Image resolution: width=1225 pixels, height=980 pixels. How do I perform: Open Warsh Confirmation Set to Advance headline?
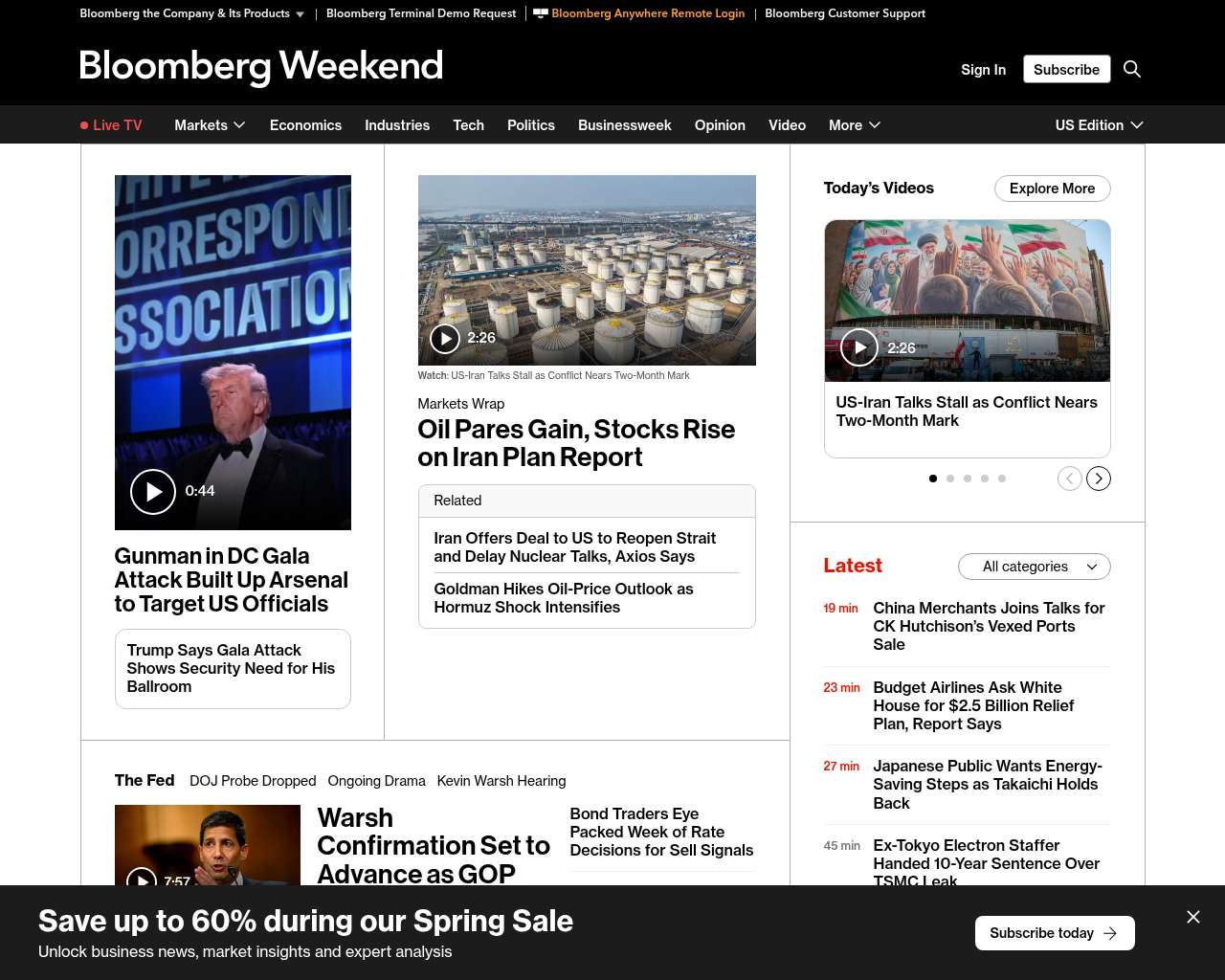pos(434,846)
